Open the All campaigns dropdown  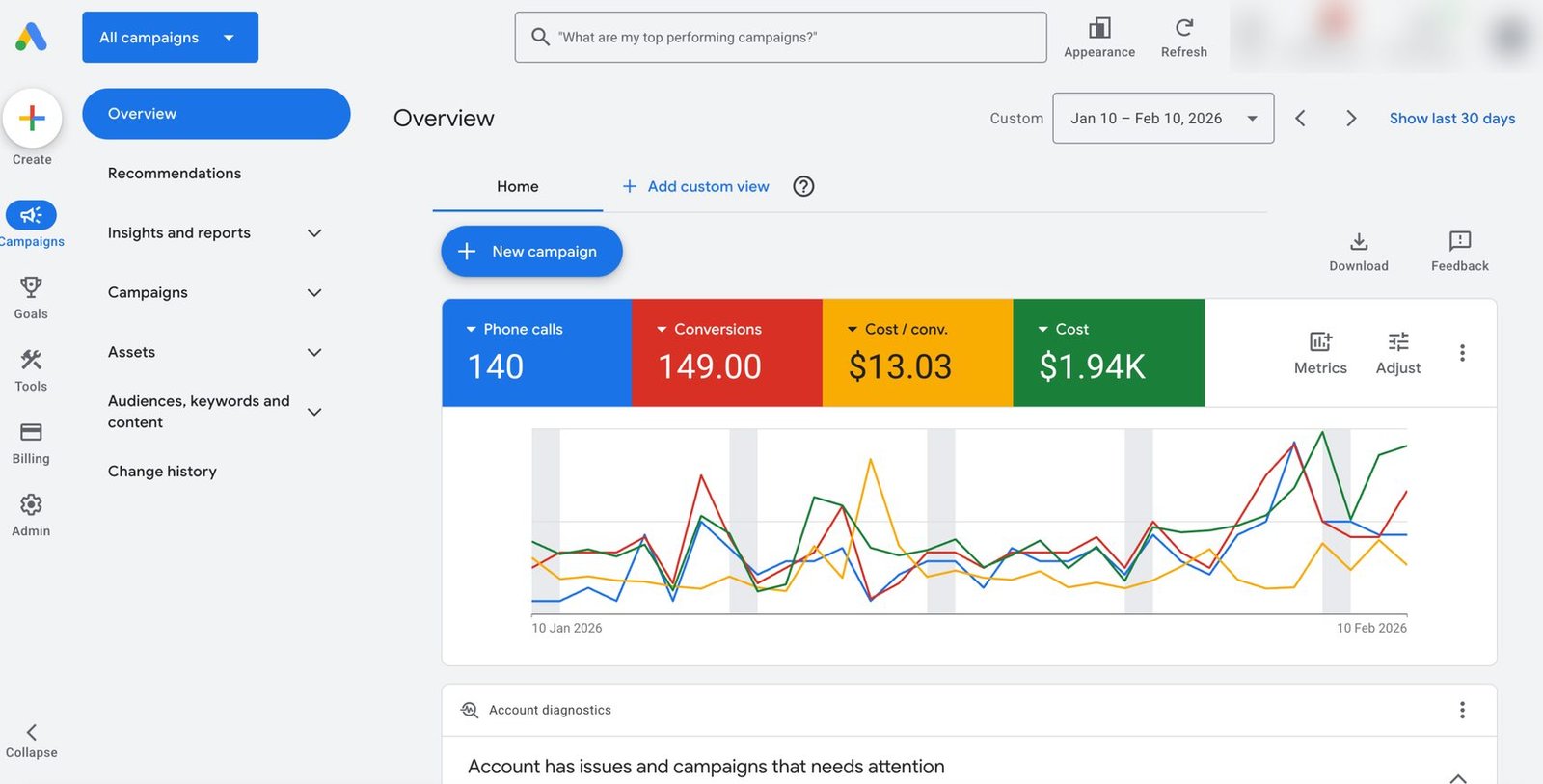(x=170, y=37)
